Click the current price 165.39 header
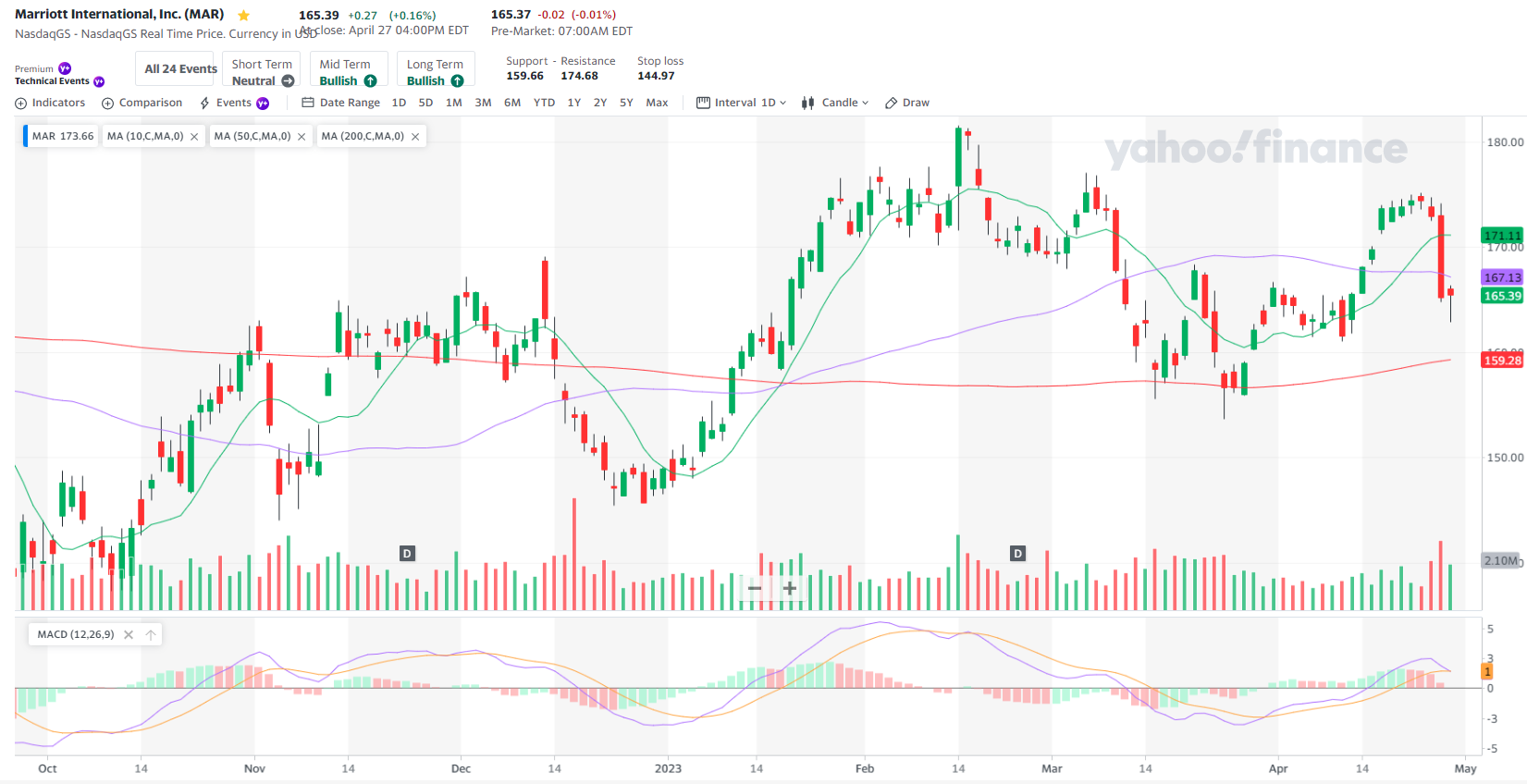This screenshot has width=1527, height=784. (x=319, y=16)
